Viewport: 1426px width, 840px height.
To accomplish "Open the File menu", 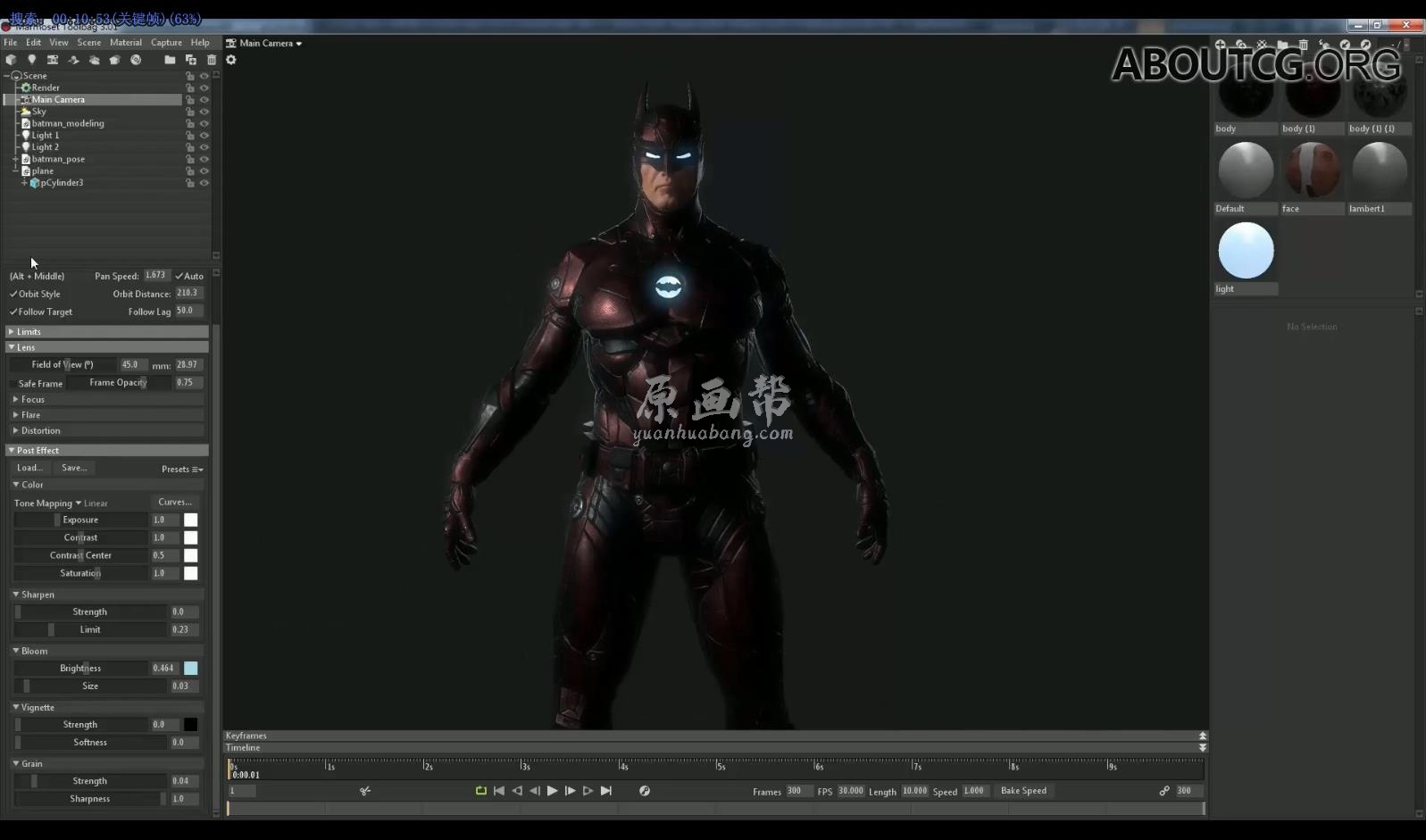I will tap(11, 42).
